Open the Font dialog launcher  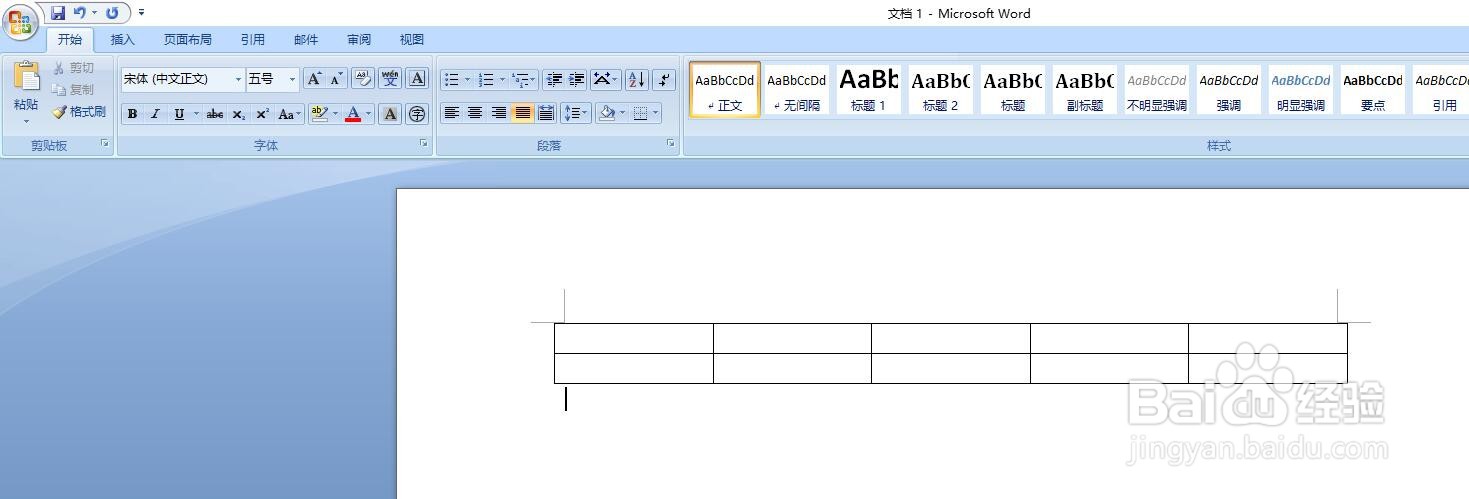425,145
